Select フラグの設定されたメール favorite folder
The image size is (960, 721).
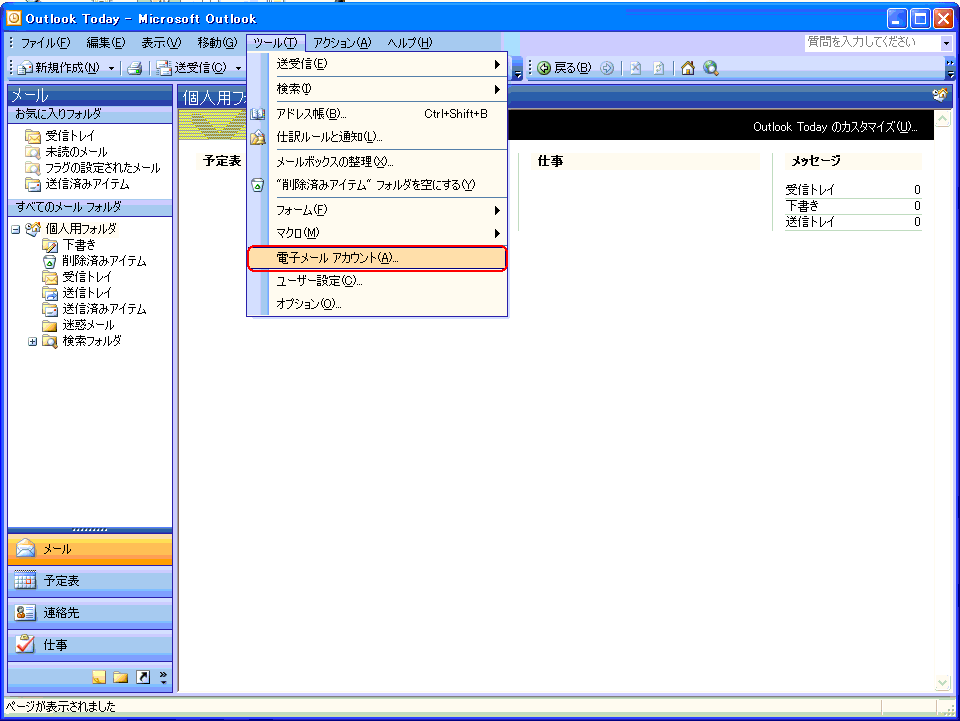pyautogui.click(x=103, y=168)
